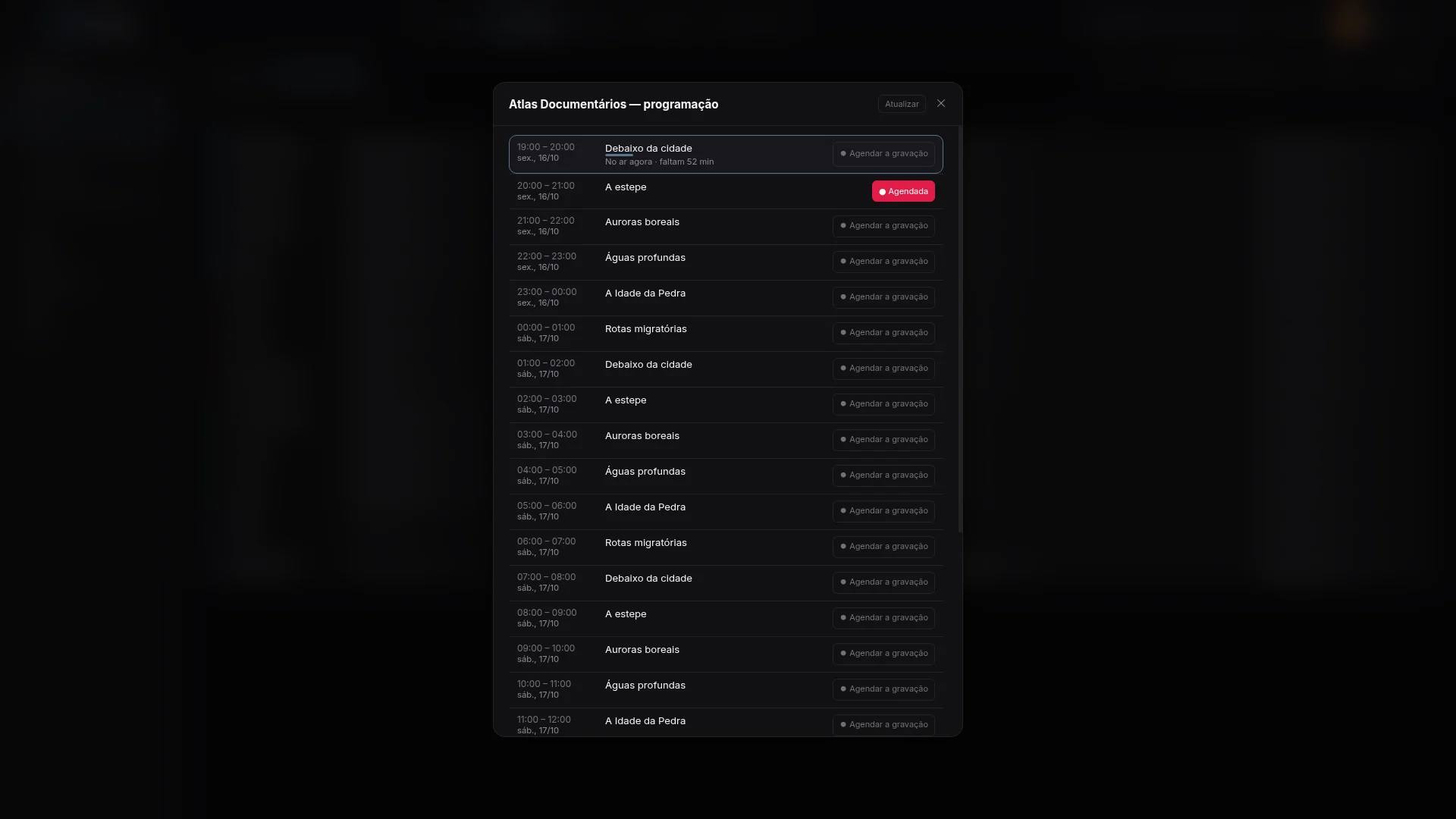Select 'Águas profundas' title at 22:00 – 23:00

(x=645, y=258)
